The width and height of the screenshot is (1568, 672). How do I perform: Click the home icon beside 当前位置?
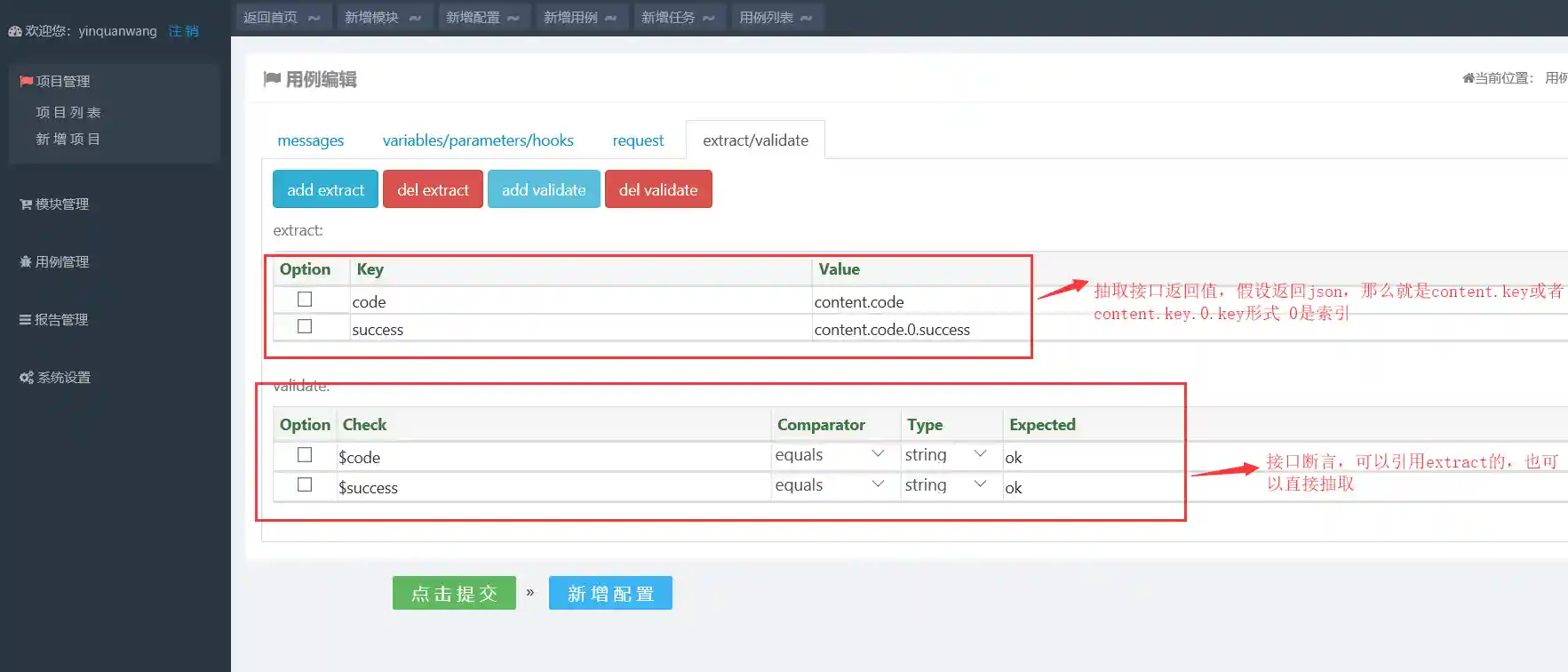pyautogui.click(x=1469, y=78)
